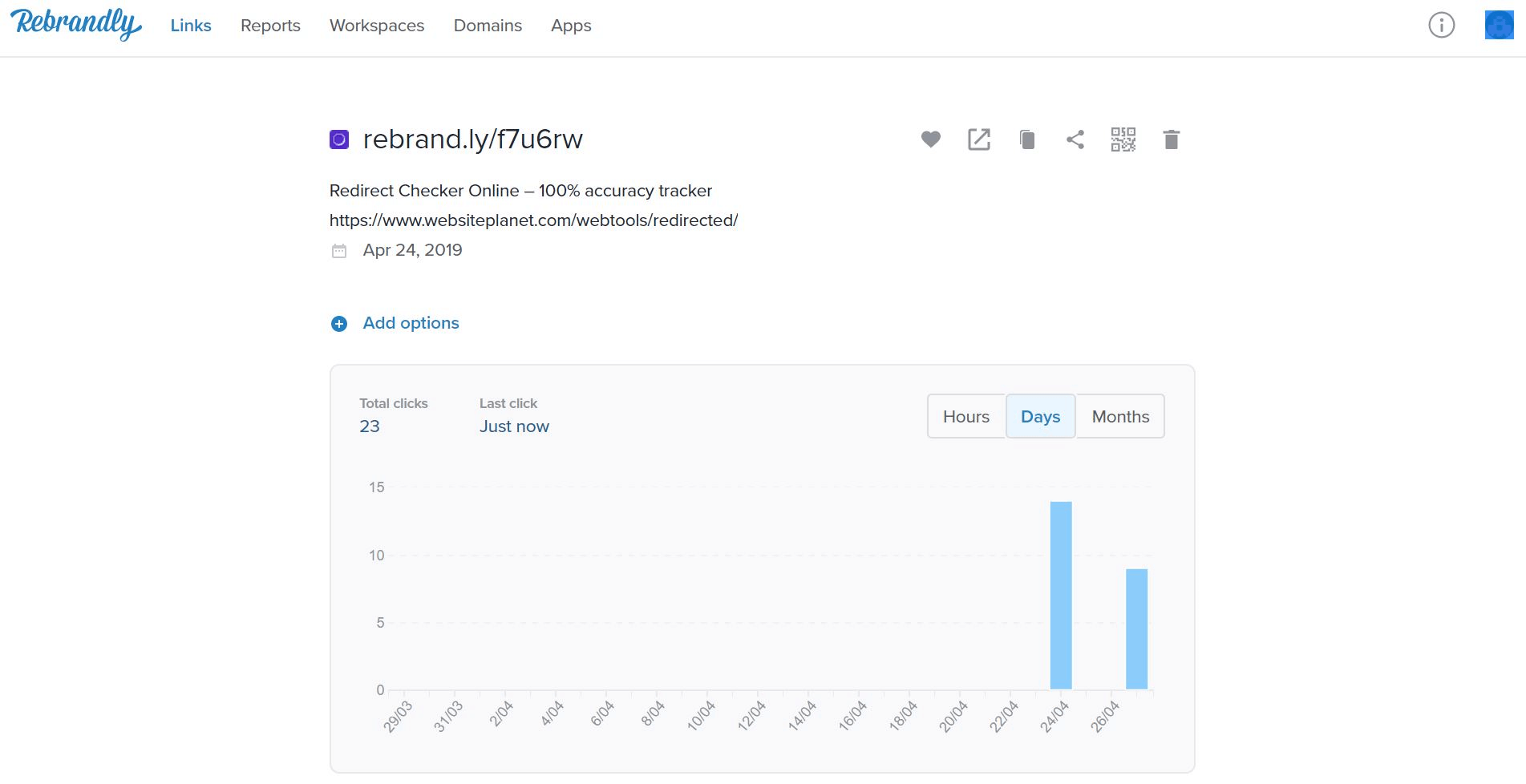Open the Reports section
Image resolution: width=1526 pixels, height=784 pixels.
(270, 26)
